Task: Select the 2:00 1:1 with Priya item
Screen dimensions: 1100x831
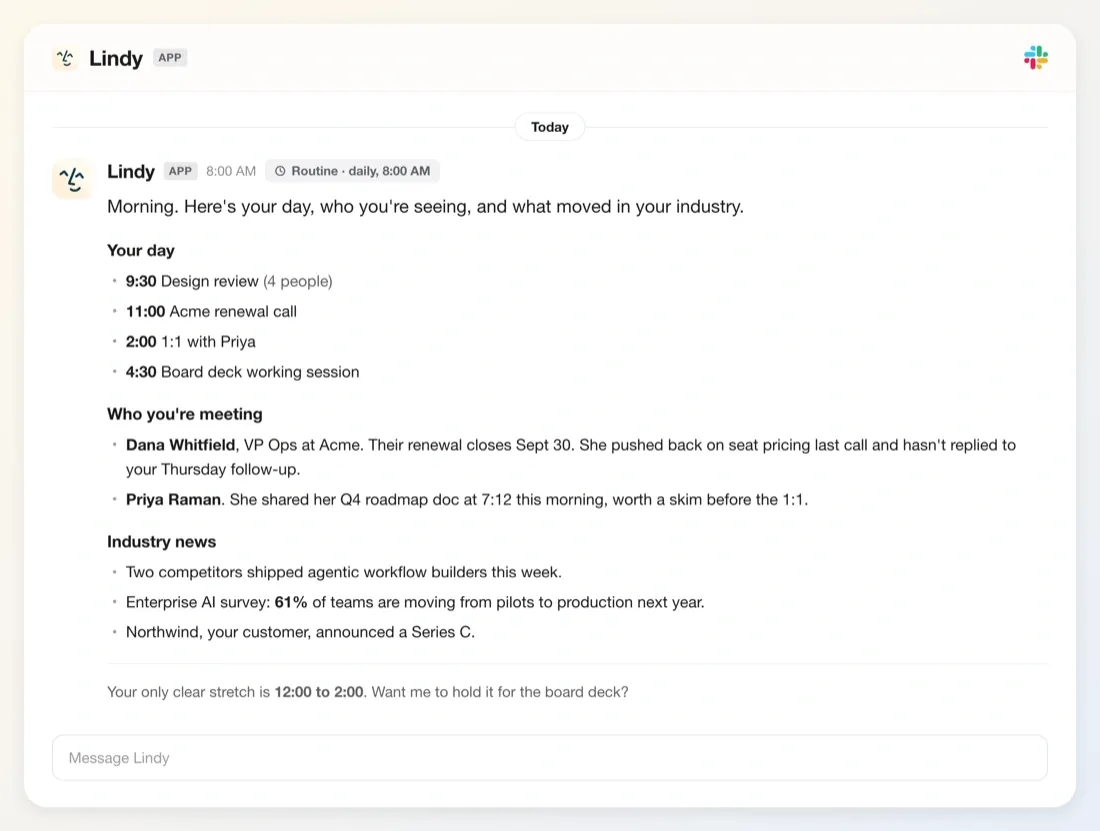Action: [x=191, y=342]
